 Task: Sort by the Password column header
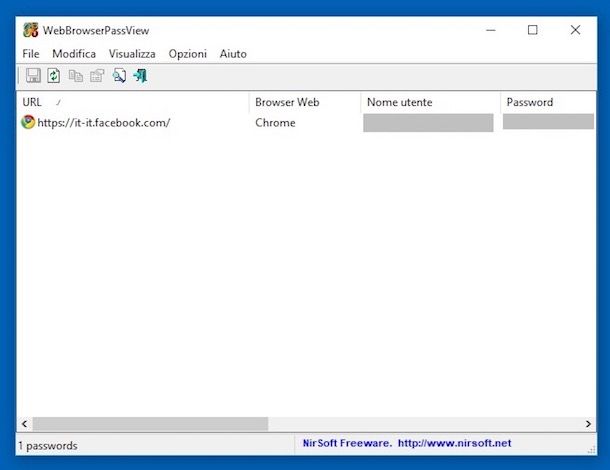[548, 102]
